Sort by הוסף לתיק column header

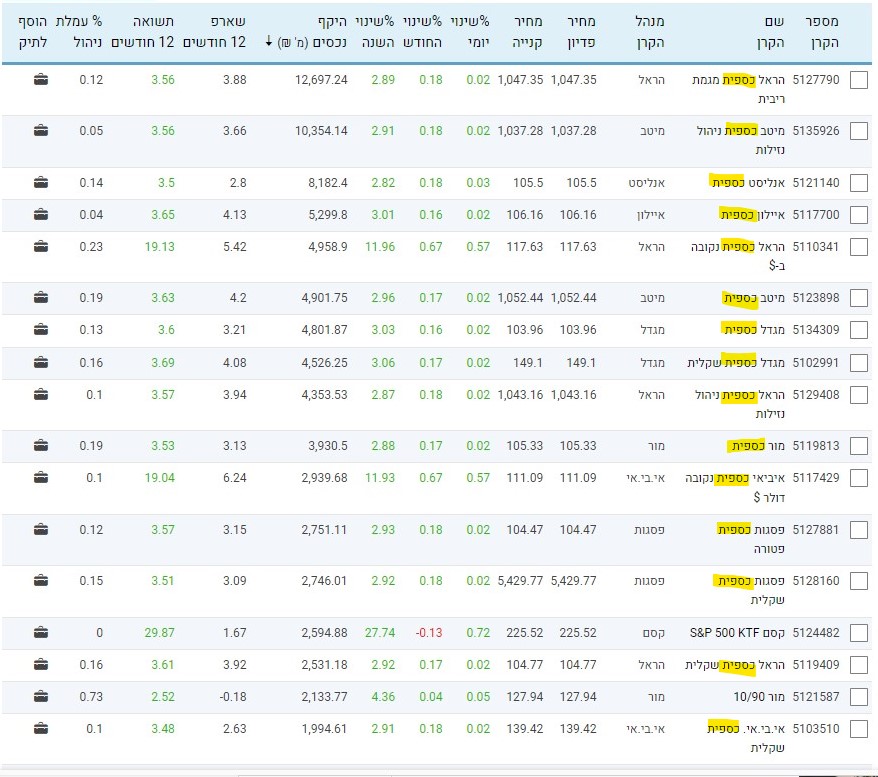tap(32, 32)
